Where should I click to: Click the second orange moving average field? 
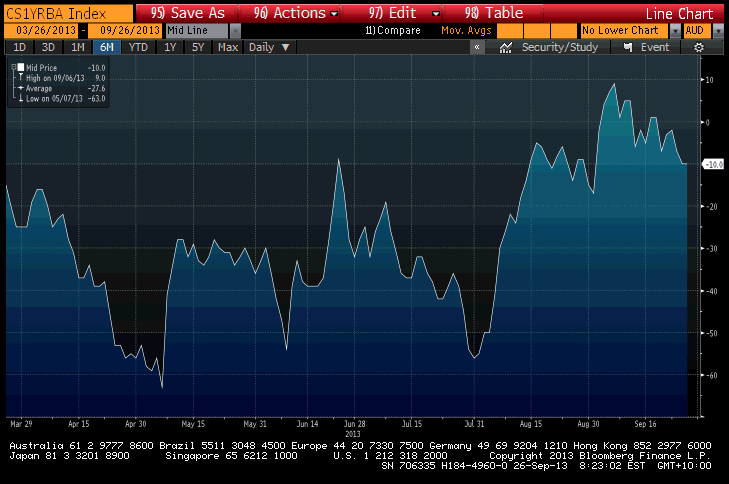(537, 31)
